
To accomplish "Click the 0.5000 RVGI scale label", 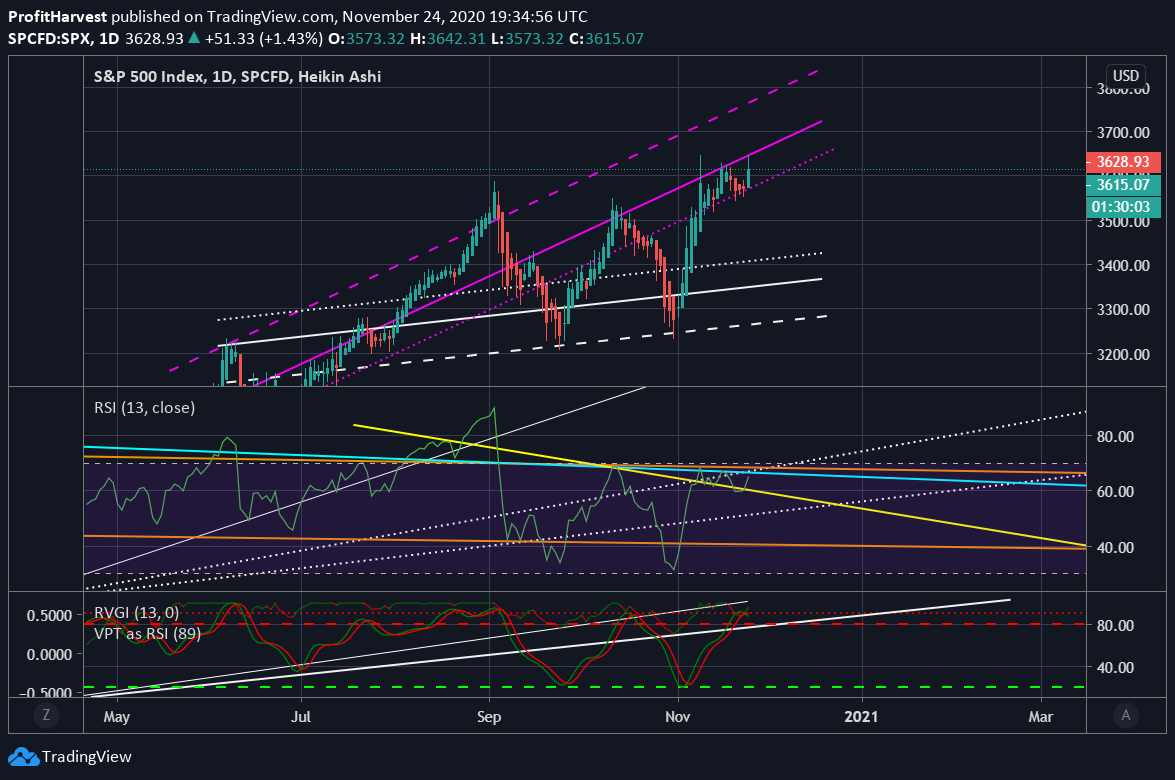I will 49,616.
